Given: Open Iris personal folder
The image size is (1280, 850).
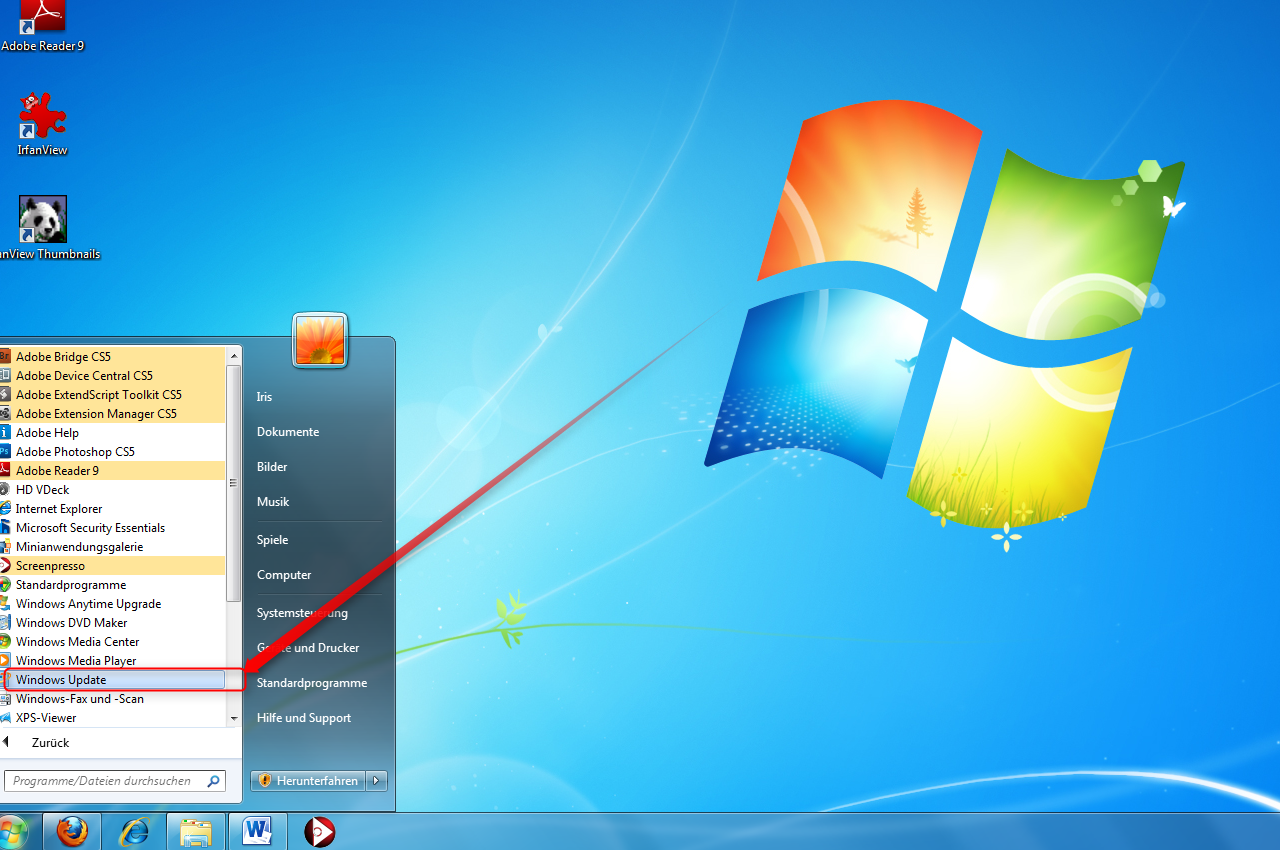Looking at the screenshot, I should [x=264, y=397].
